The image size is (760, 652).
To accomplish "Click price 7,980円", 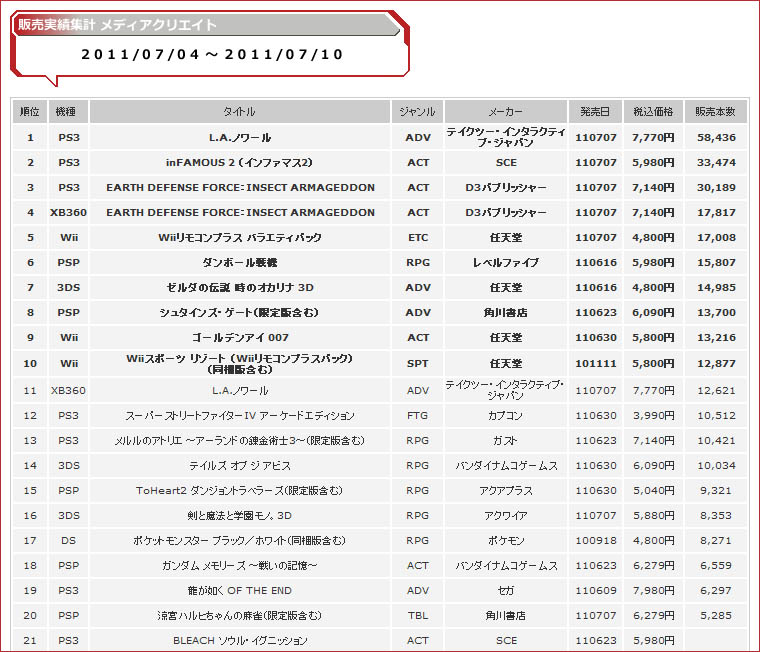I will coord(653,590).
